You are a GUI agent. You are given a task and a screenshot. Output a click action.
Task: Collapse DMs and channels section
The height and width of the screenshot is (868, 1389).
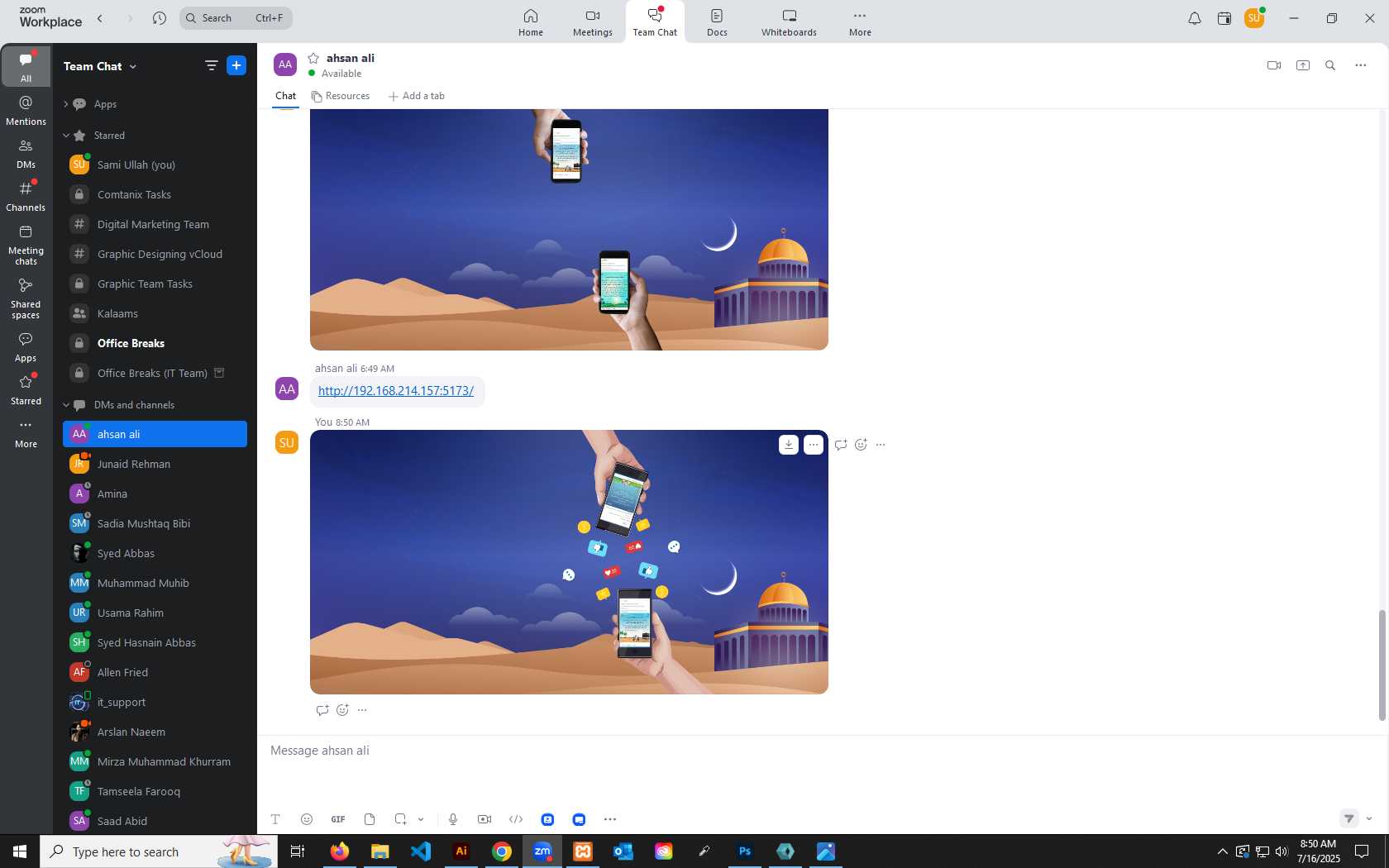66,405
